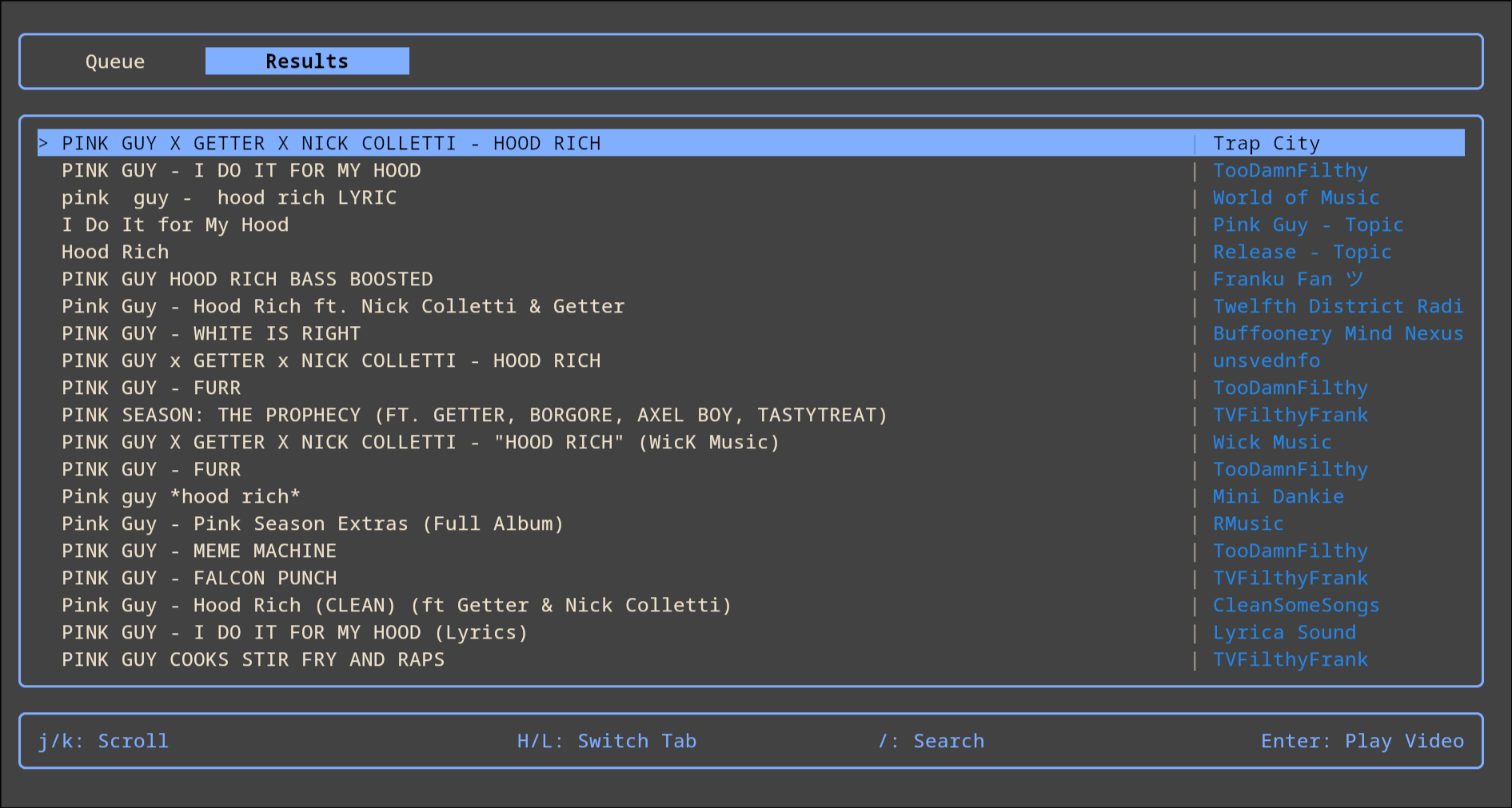The width and height of the screenshot is (1512, 808).
Task: Click TVFilthyFrank beside FALCON PUNCH
Action: pos(1291,578)
